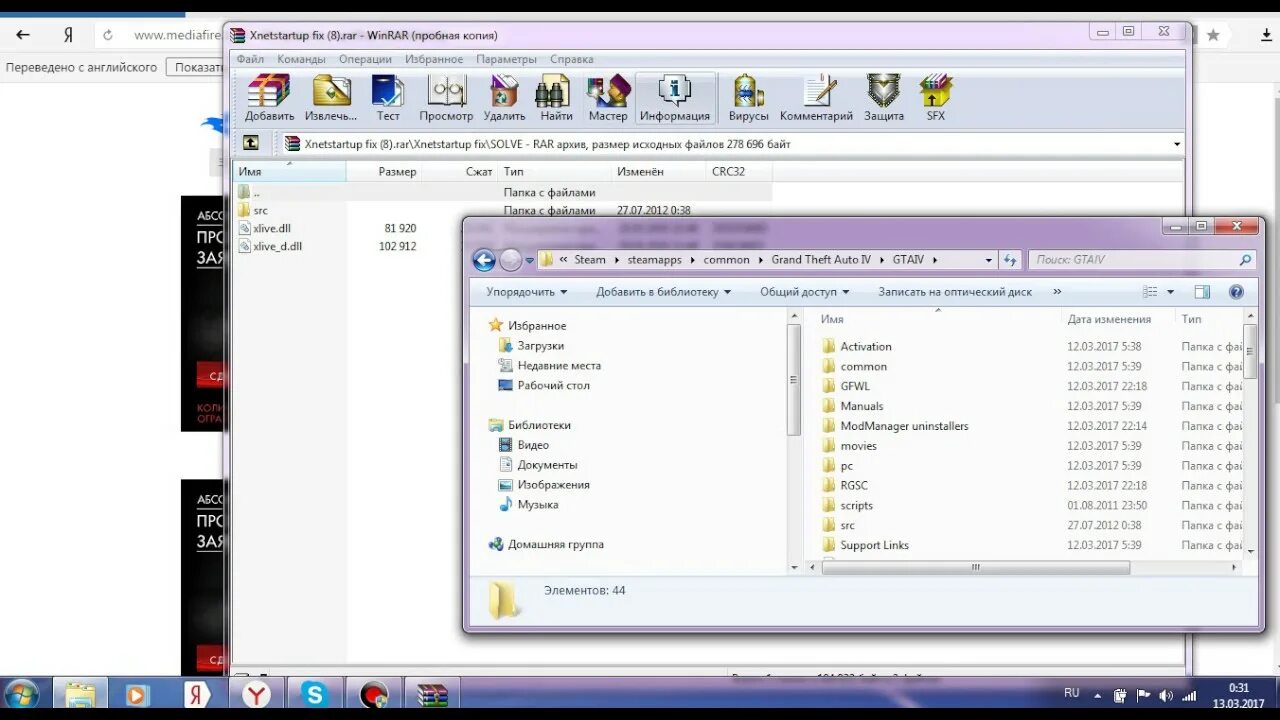Click the Вирусы (Virus scan) icon

point(749,98)
